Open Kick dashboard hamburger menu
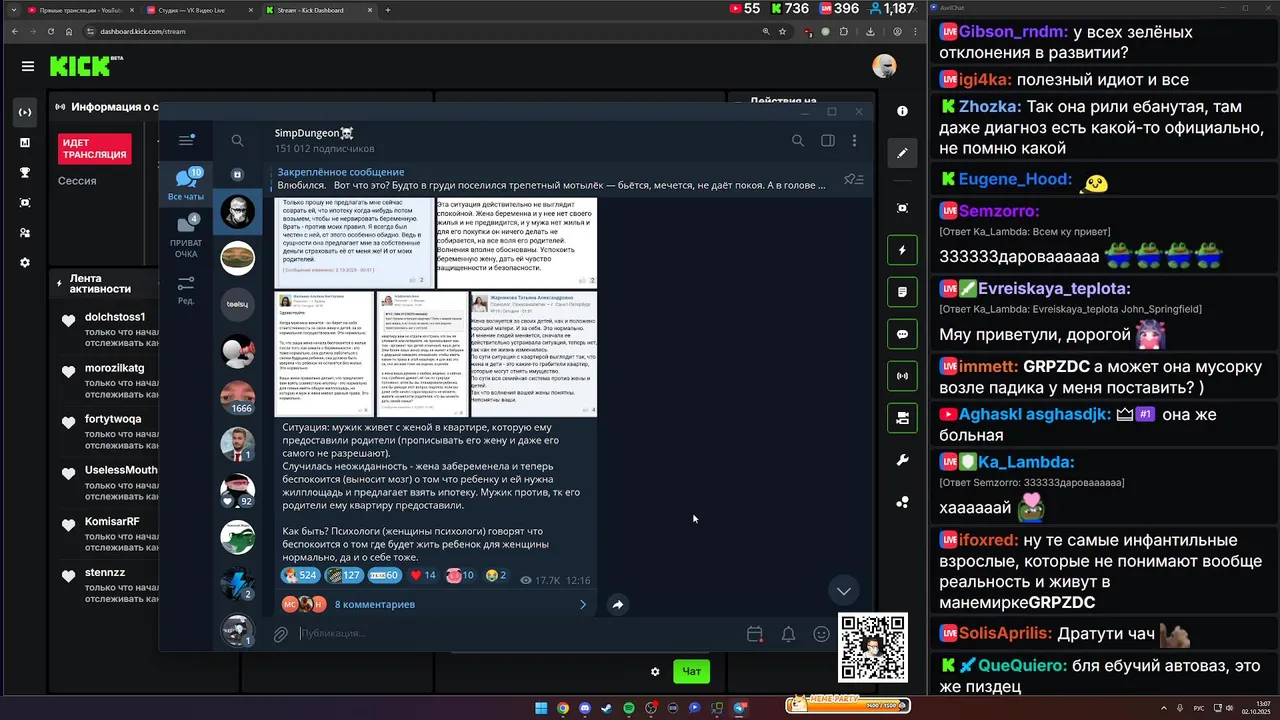1280x720 pixels. pyautogui.click(x=28, y=67)
